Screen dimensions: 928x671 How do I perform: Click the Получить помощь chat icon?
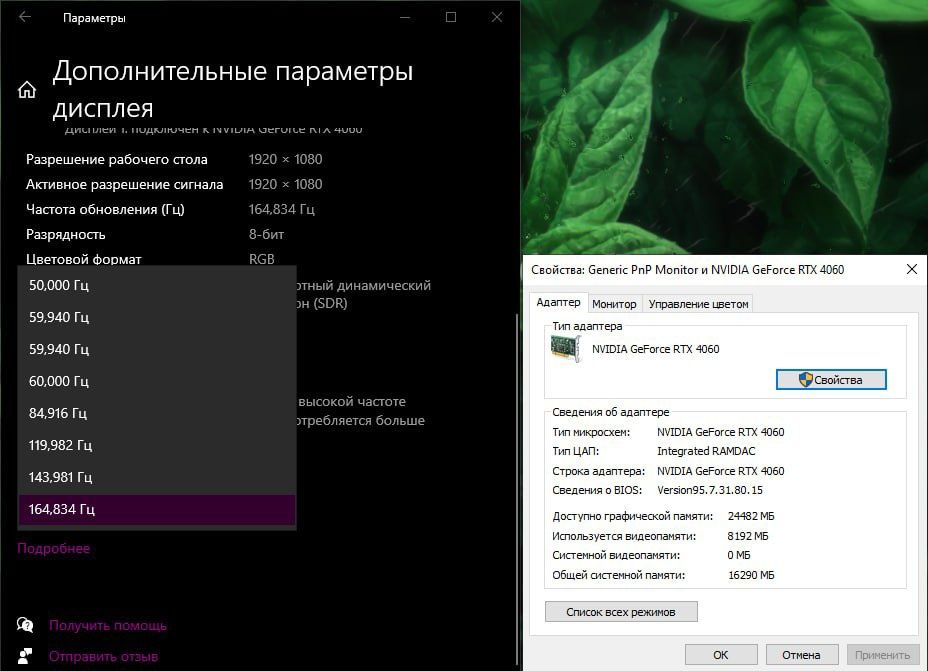(x=25, y=625)
